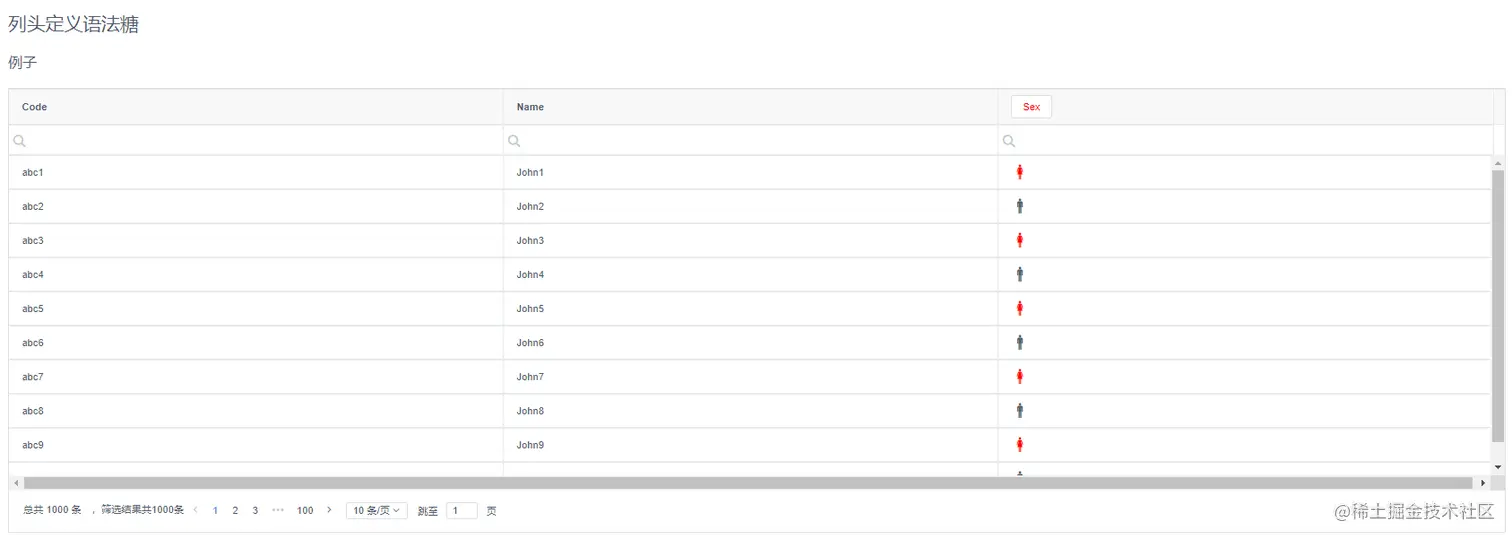Click the Code column filter input

(x=256, y=141)
